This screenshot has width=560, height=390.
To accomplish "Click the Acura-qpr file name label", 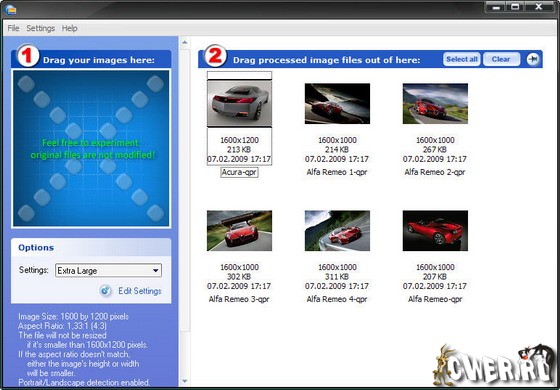I will (239, 172).
